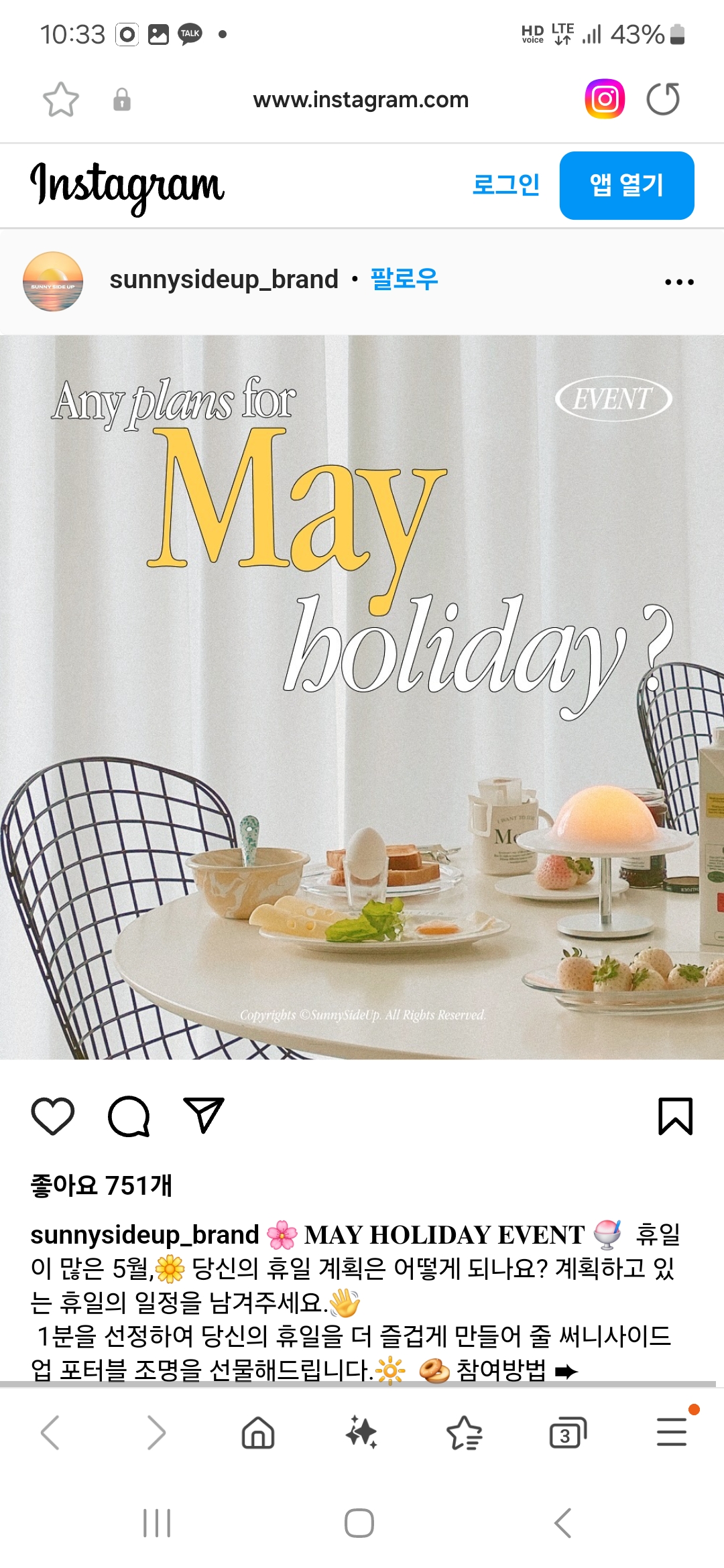724x1568 pixels.
Task: Go forward with the browser forward arrow
Action: (156, 1433)
